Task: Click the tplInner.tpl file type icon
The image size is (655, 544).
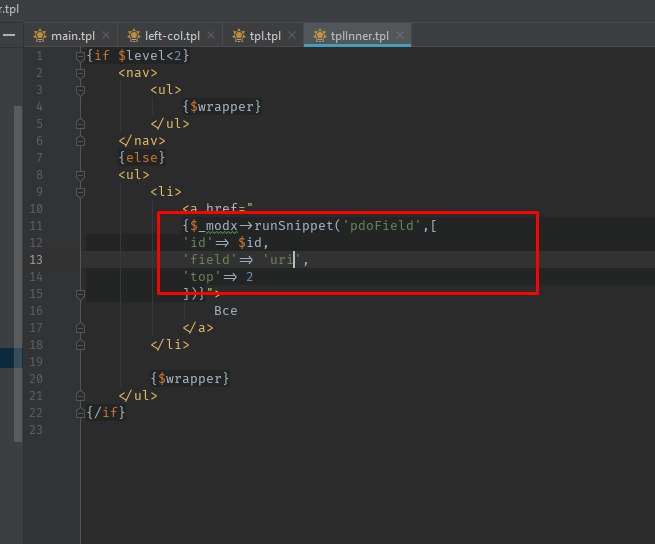Action: [320, 36]
